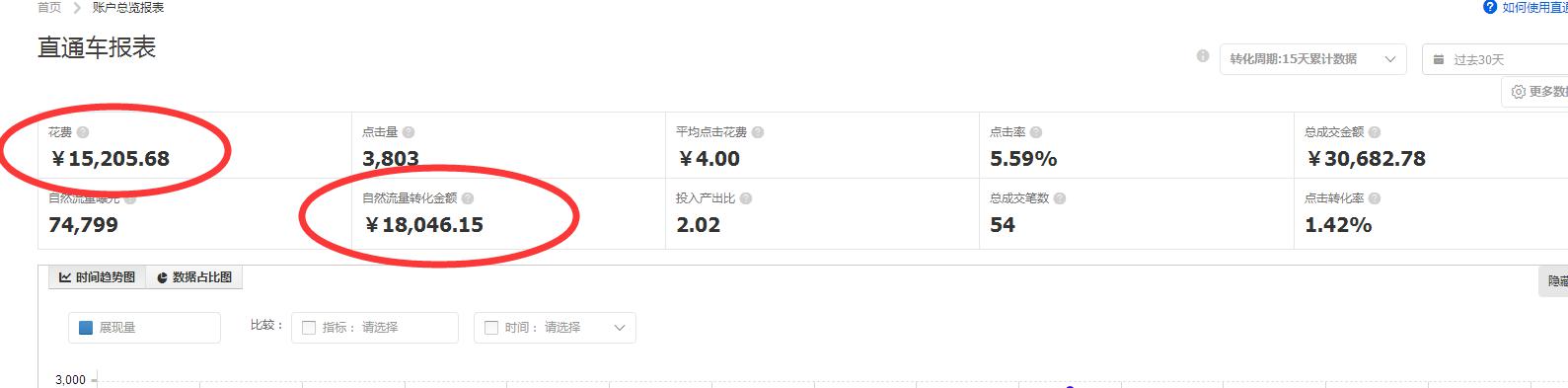Click the help icon beside 总成交笔数
The width and height of the screenshot is (1568, 388).
coord(1060,198)
